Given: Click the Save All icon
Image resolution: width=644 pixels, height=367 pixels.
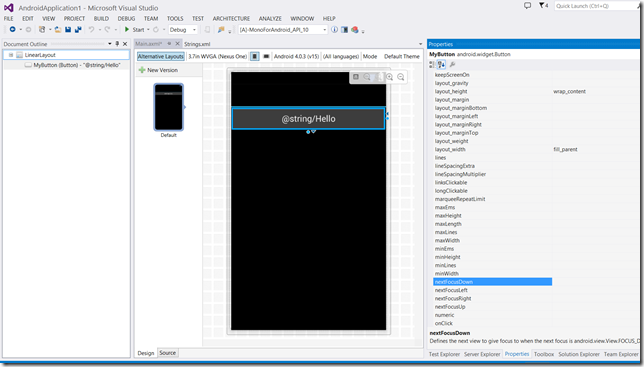Looking at the screenshot, I should (78, 30).
